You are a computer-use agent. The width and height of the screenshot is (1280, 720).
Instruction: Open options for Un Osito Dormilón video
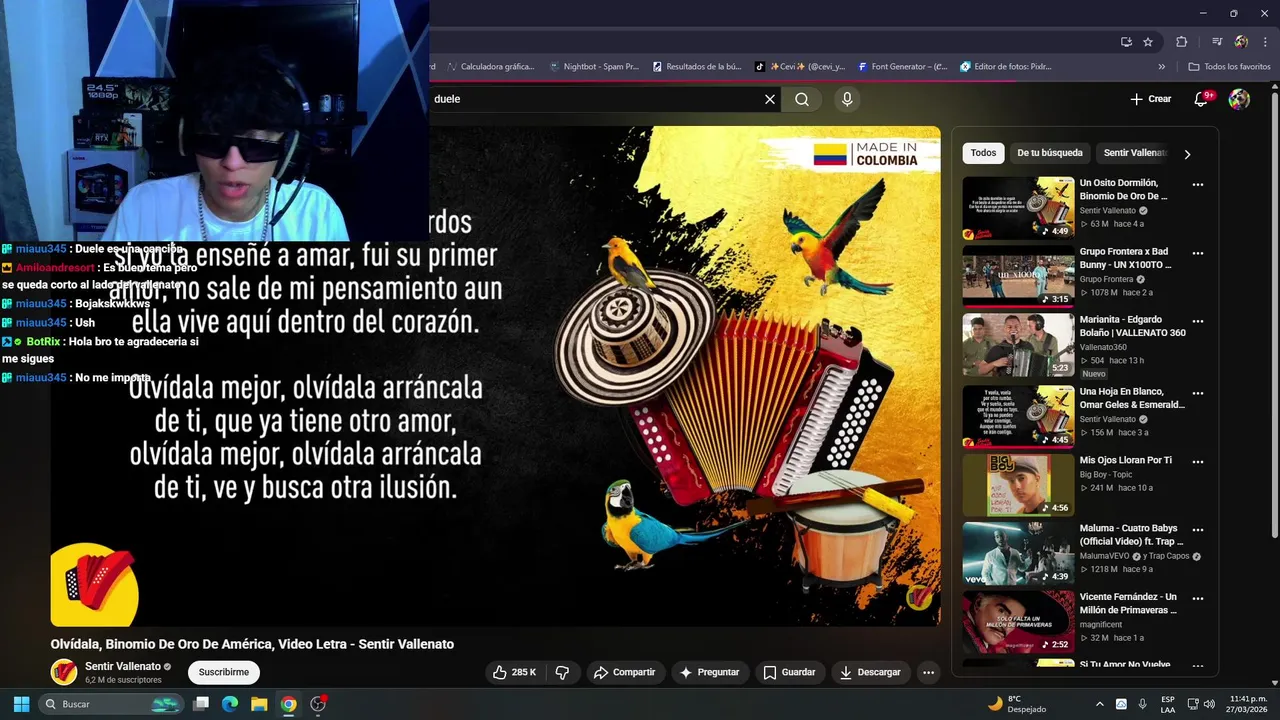click(x=1197, y=185)
